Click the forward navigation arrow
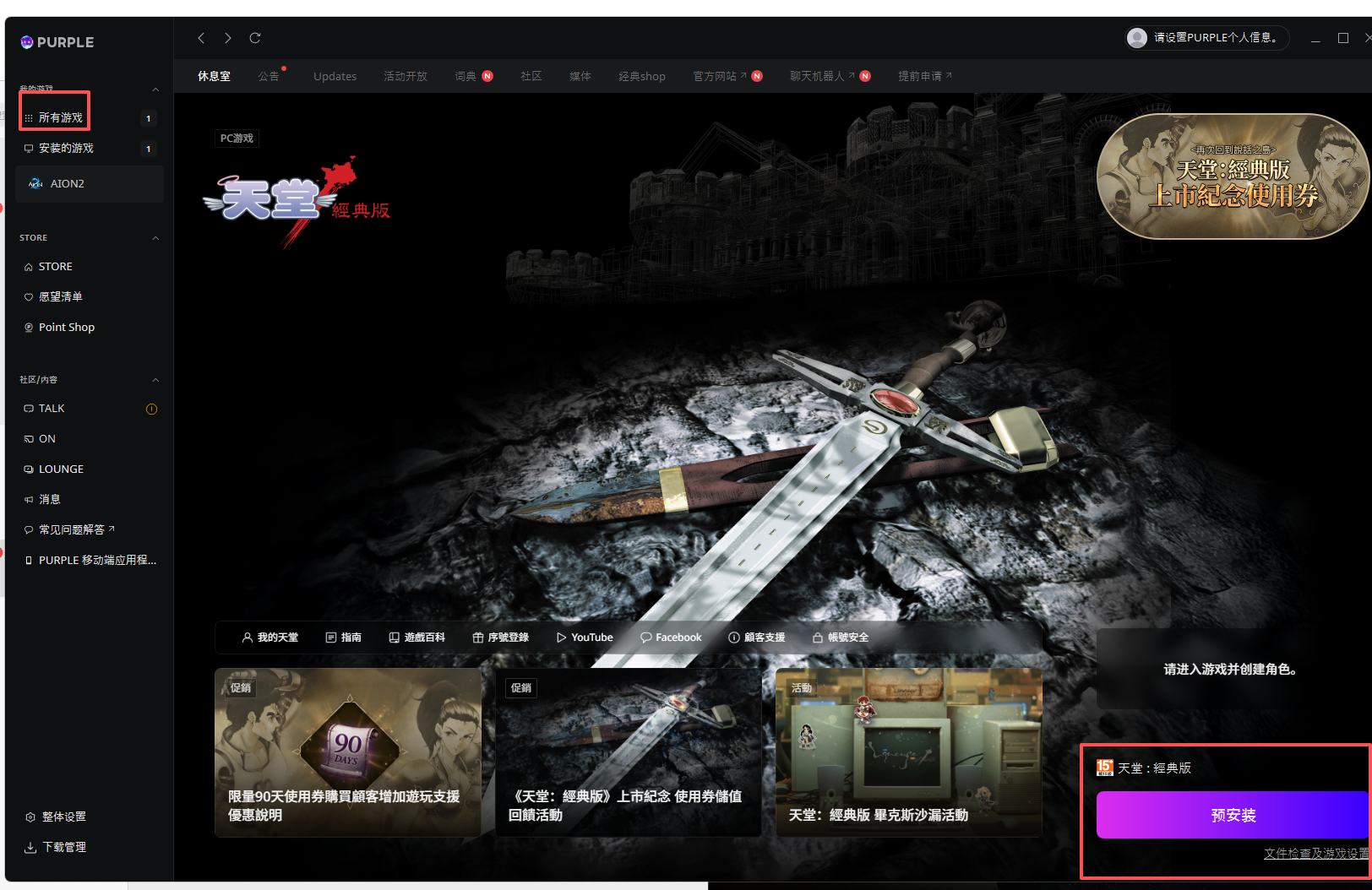Viewport: 1372px width, 890px height. pyautogui.click(x=228, y=38)
